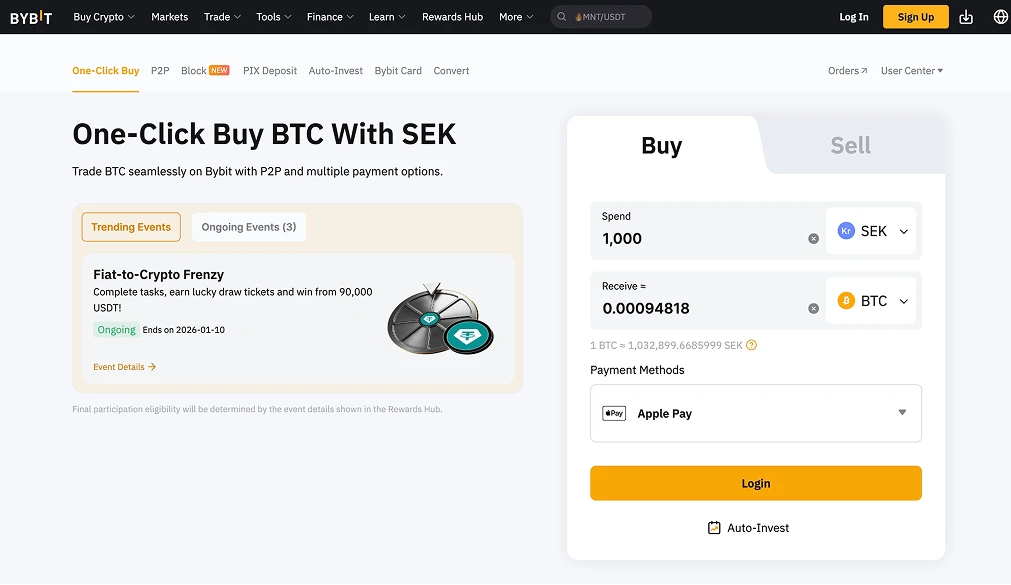Click the Auto-Invest calendar icon below Login
Screen dimensions: 1011x585
click(x=714, y=527)
